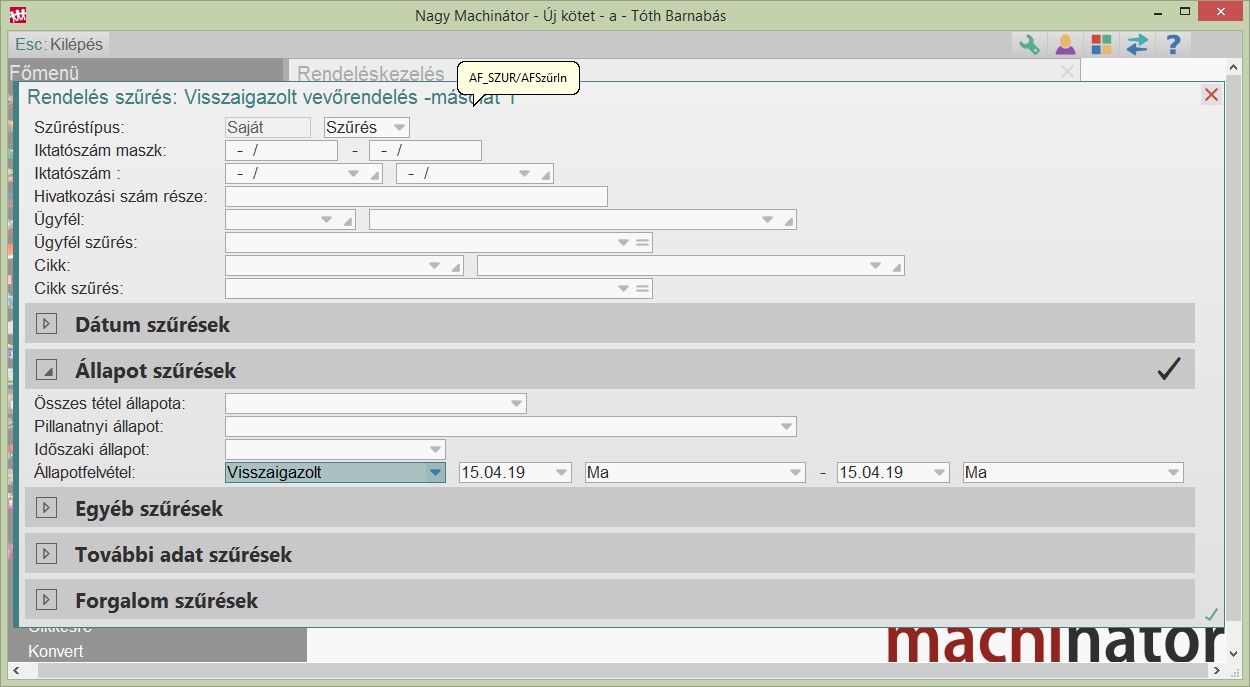This screenshot has height=687, width=1250.
Task: Open the first Iktatószám dropdown
Action: click(352, 174)
